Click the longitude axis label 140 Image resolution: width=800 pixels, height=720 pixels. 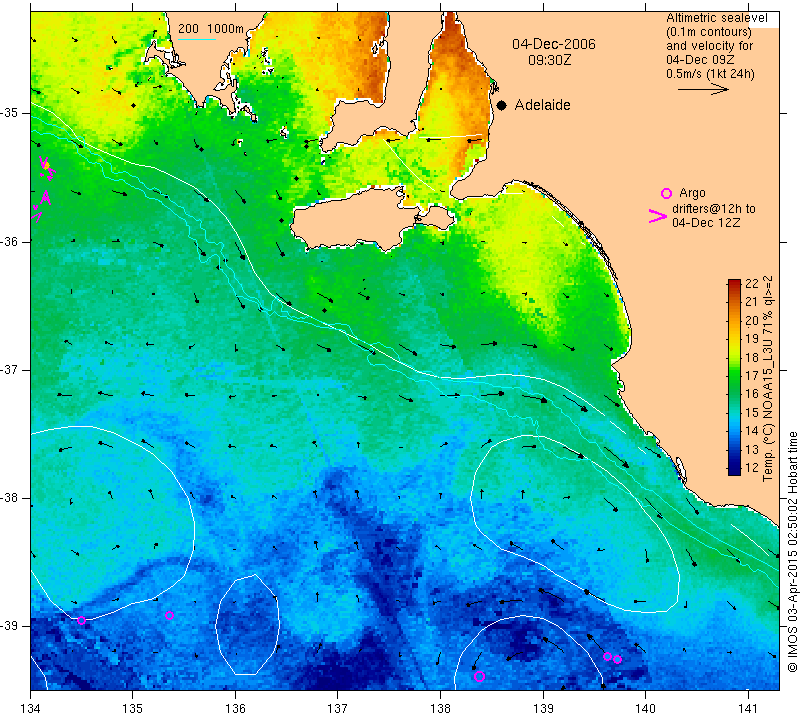(x=645, y=708)
